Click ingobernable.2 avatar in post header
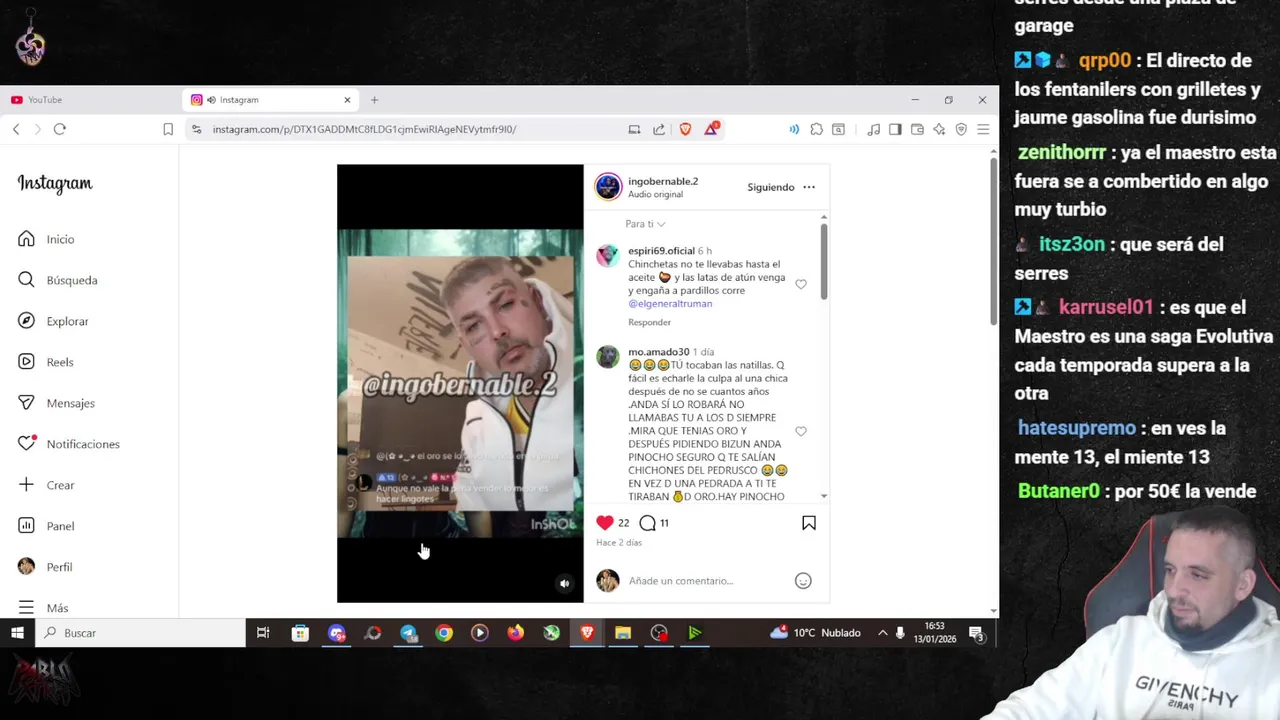The width and height of the screenshot is (1280, 720). click(608, 187)
